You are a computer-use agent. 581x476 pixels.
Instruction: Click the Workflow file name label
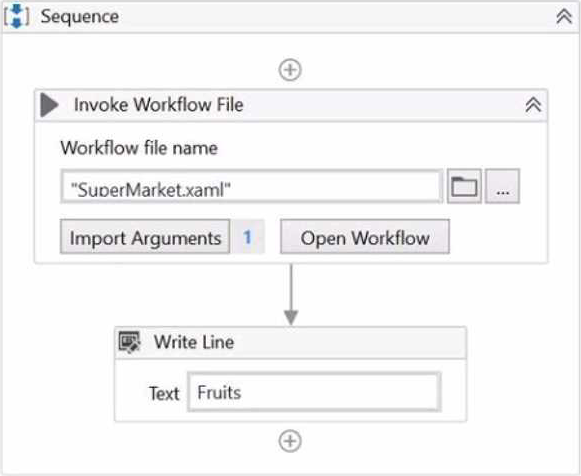coord(139,148)
